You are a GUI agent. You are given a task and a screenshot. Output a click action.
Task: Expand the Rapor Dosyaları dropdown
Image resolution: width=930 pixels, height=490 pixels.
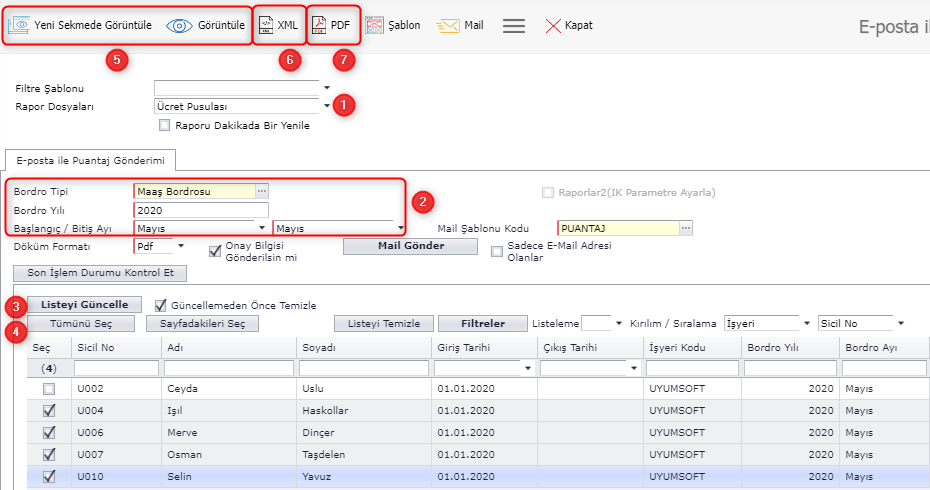pyautogui.click(x=327, y=106)
